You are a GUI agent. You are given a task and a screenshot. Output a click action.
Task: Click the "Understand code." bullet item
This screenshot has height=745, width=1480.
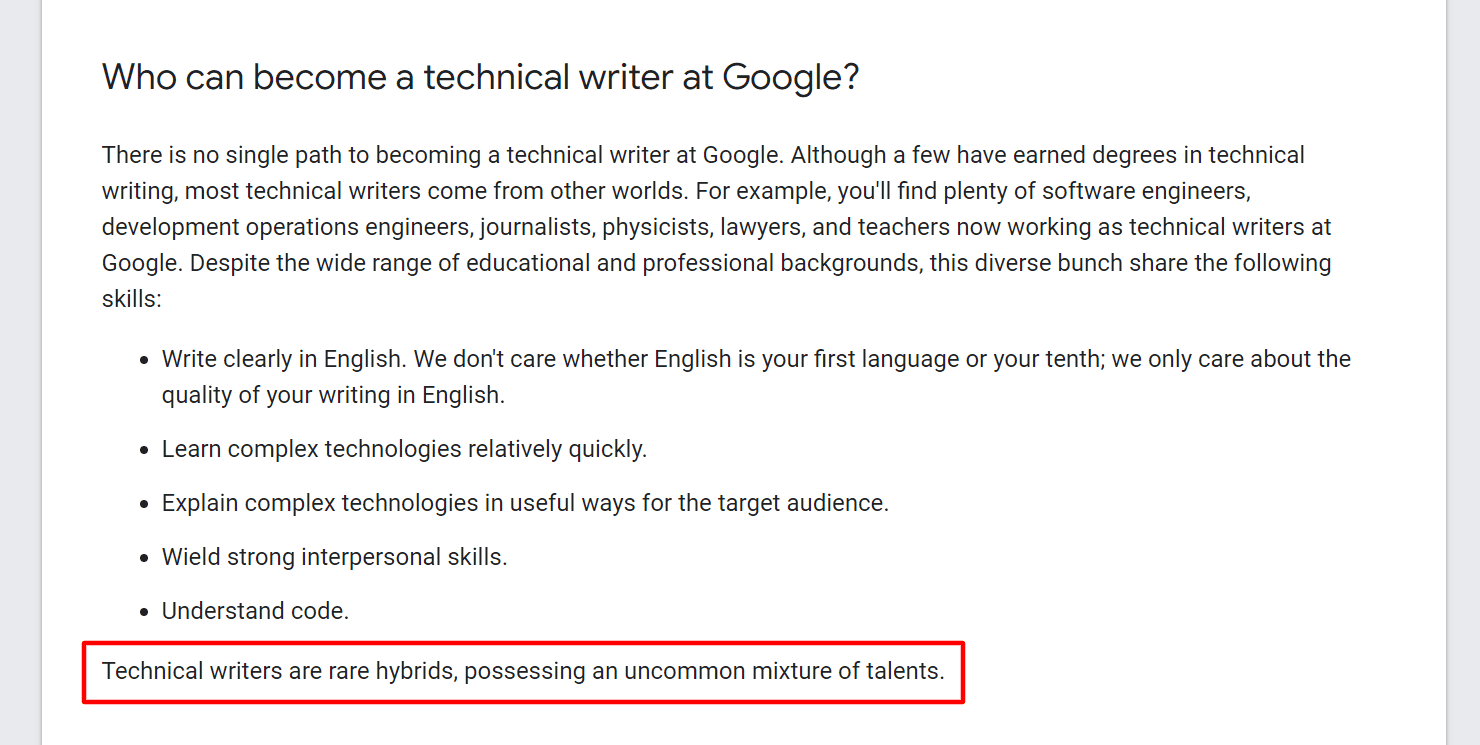click(x=255, y=611)
